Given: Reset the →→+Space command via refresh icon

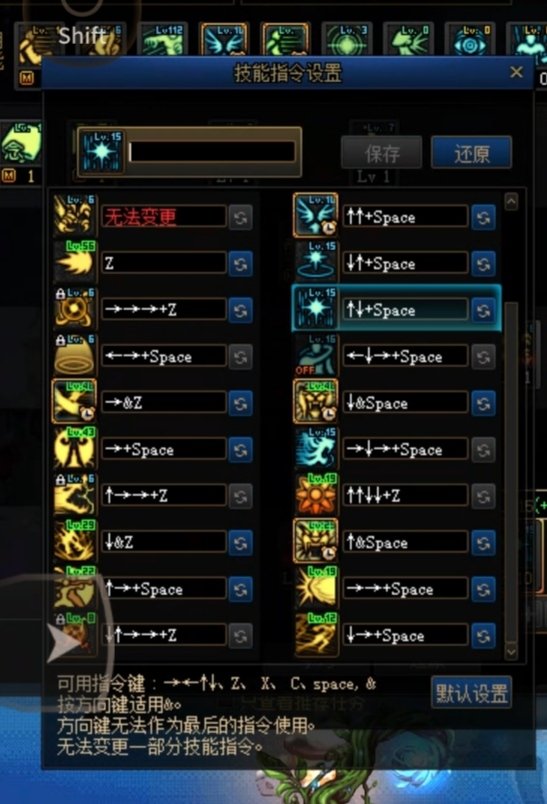Looking at the screenshot, I should (x=483, y=589).
